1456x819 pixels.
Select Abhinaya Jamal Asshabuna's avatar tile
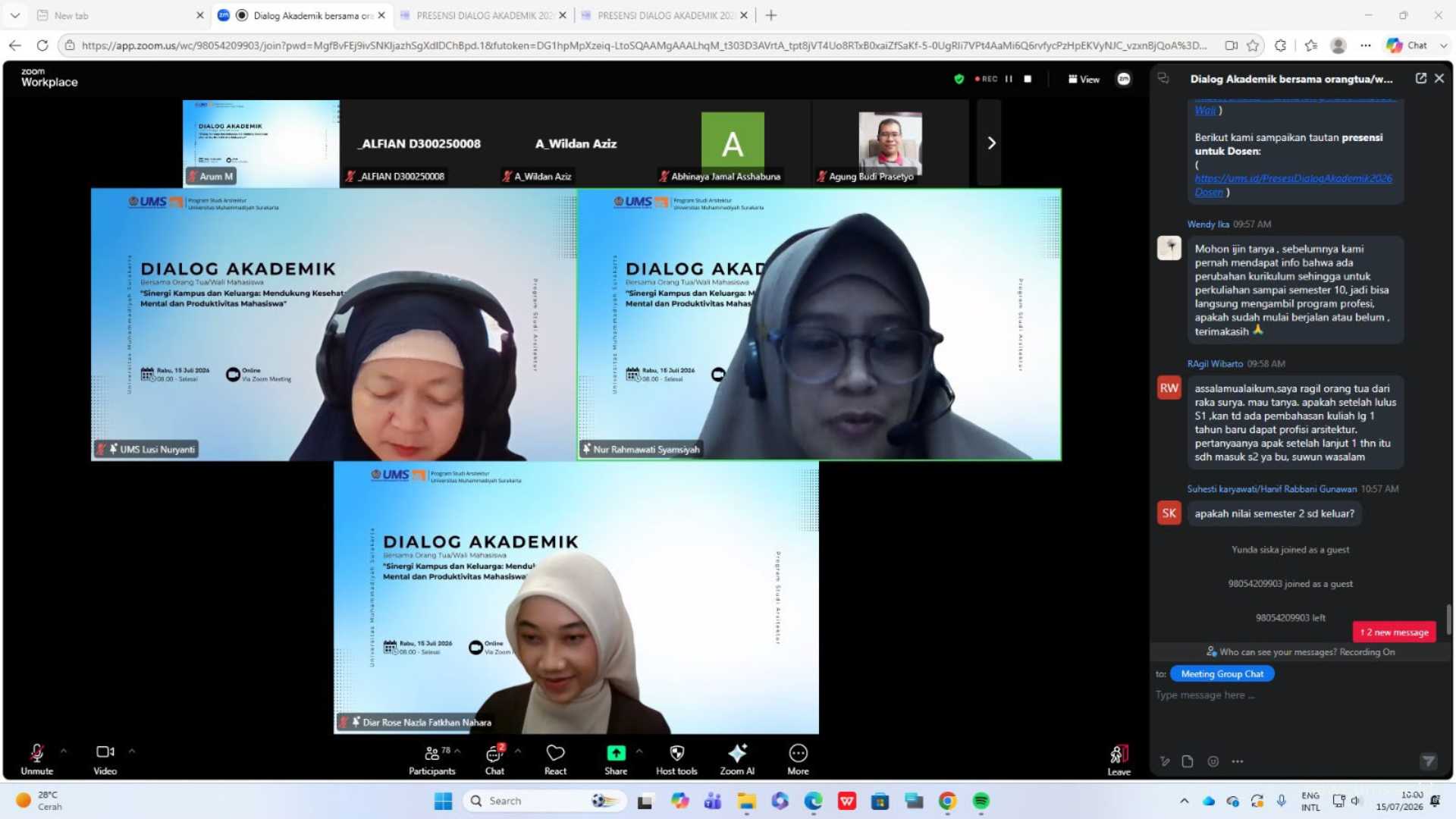[733, 143]
